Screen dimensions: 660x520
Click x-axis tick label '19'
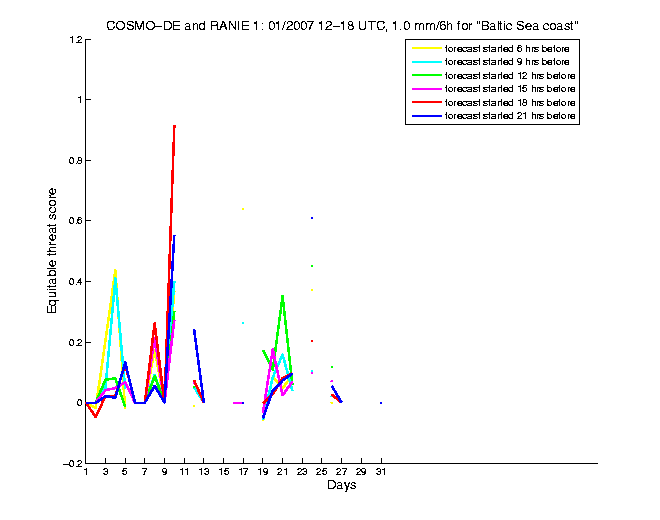[263, 472]
